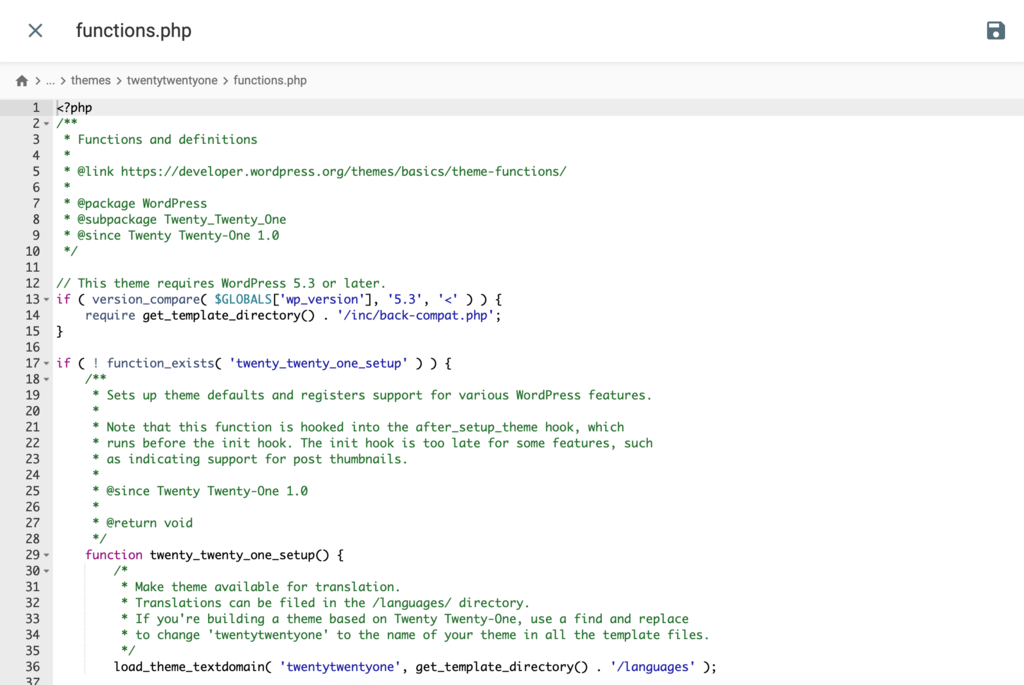Collapse twenty_twenty_one_setup function at line 29
Viewport: 1024px width, 685px height.
pyautogui.click(x=46, y=555)
